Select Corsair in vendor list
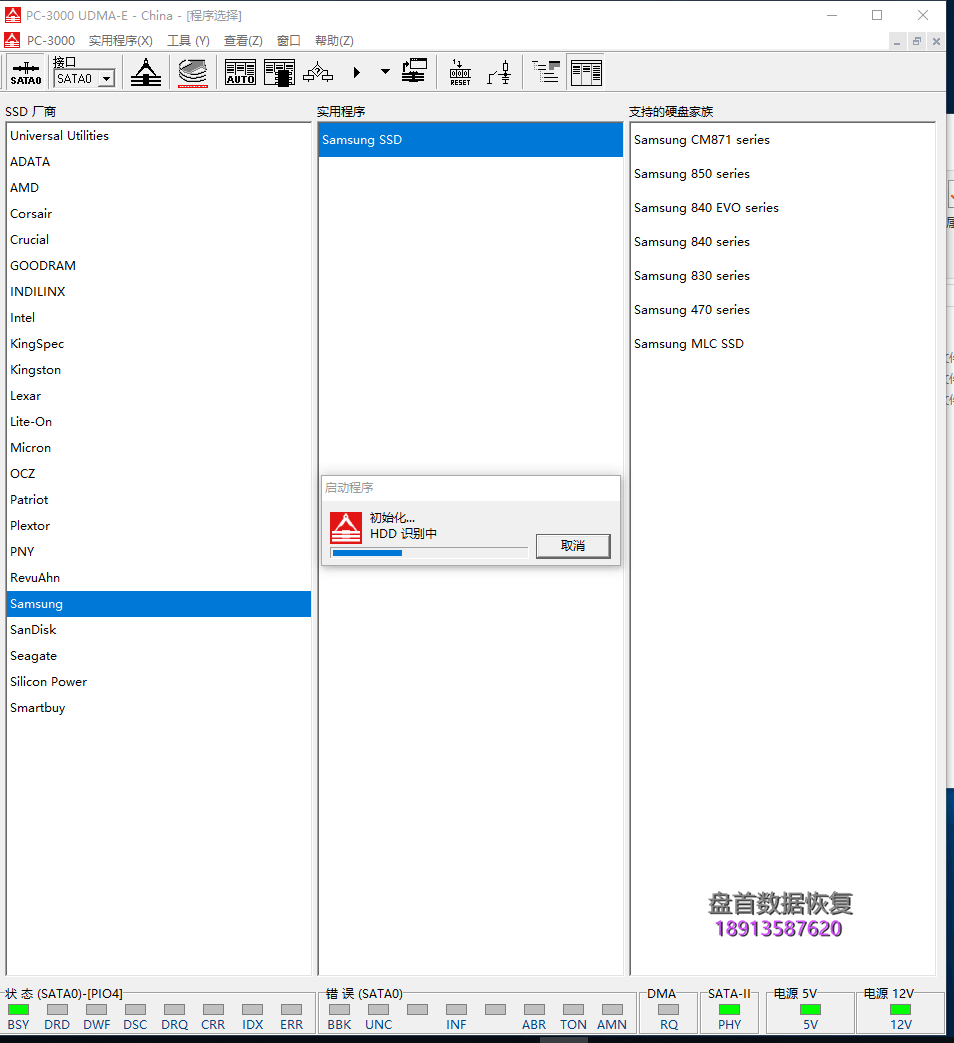The image size is (954, 1043). pyautogui.click(x=159, y=214)
